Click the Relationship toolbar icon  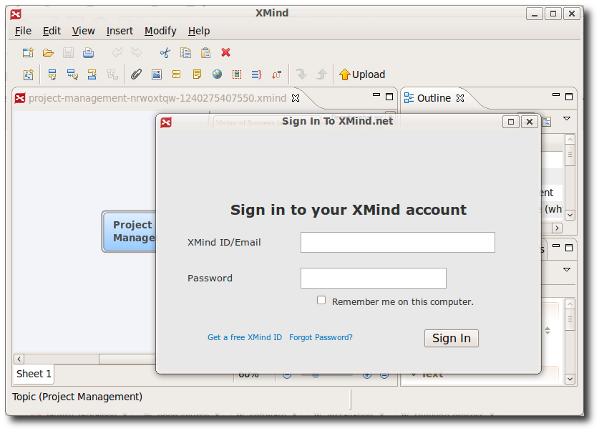tap(277, 74)
